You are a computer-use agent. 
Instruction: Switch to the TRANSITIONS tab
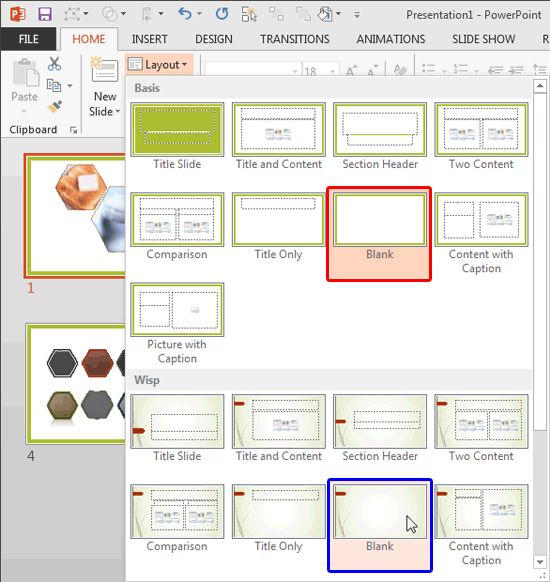[295, 39]
